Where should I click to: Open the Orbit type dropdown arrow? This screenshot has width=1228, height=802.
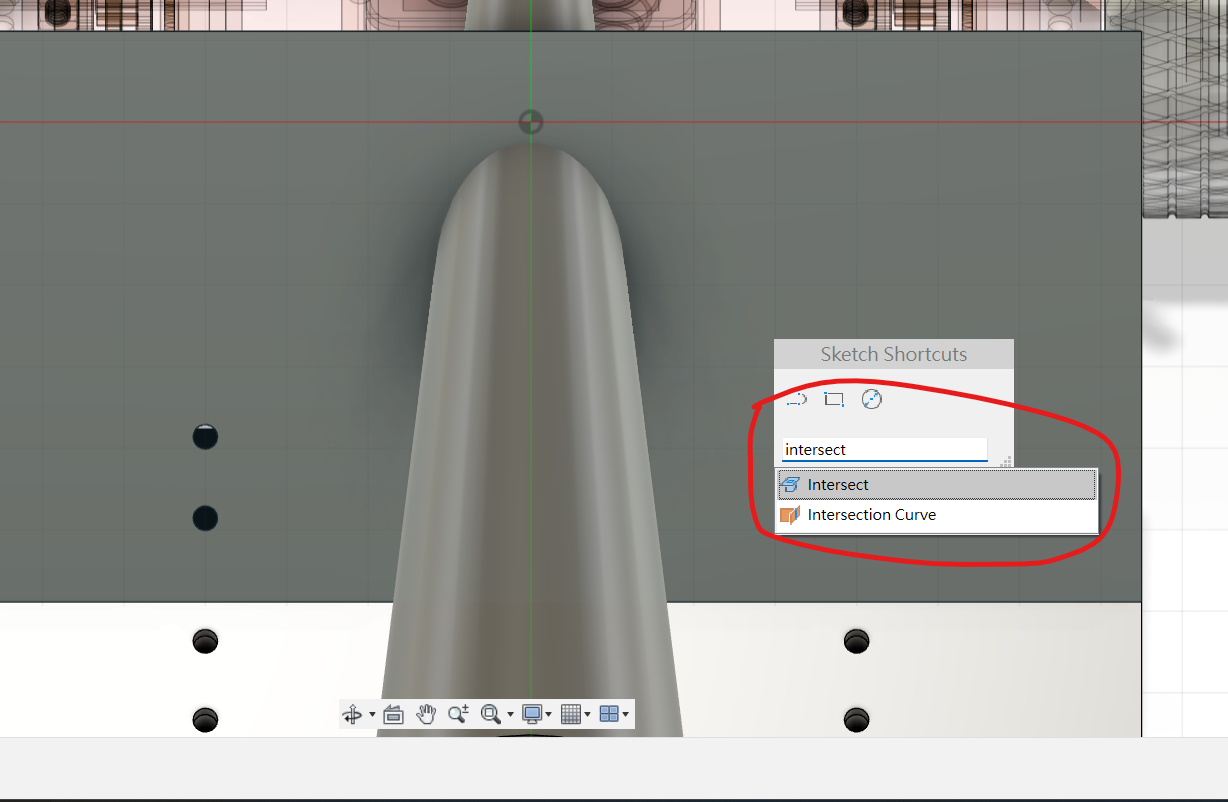click(x=372, y=714)
